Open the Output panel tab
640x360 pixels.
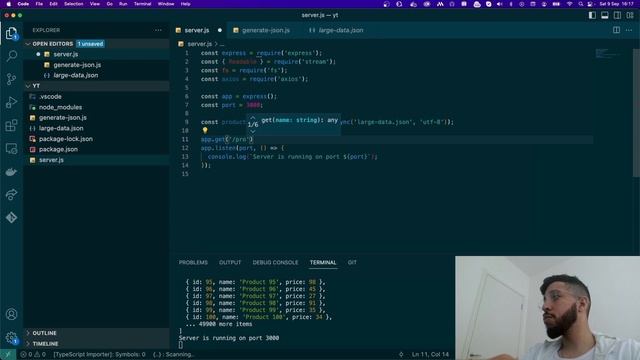click(230, 262)
